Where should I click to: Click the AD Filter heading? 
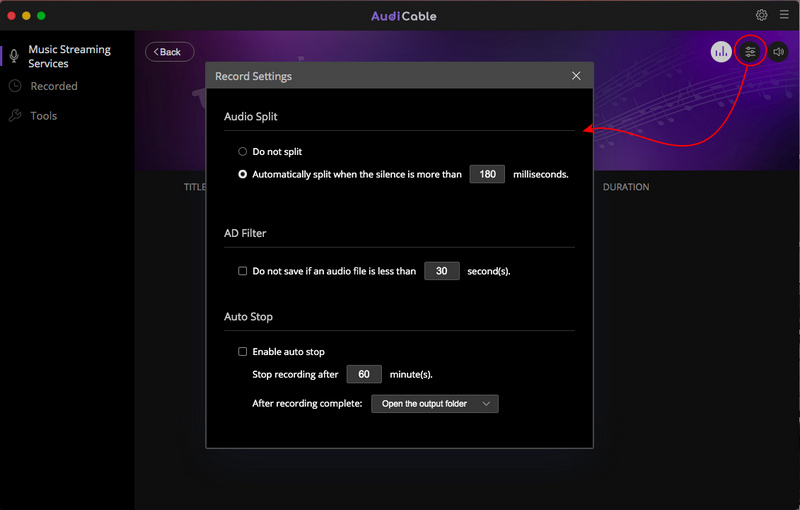tap(245, 233)
